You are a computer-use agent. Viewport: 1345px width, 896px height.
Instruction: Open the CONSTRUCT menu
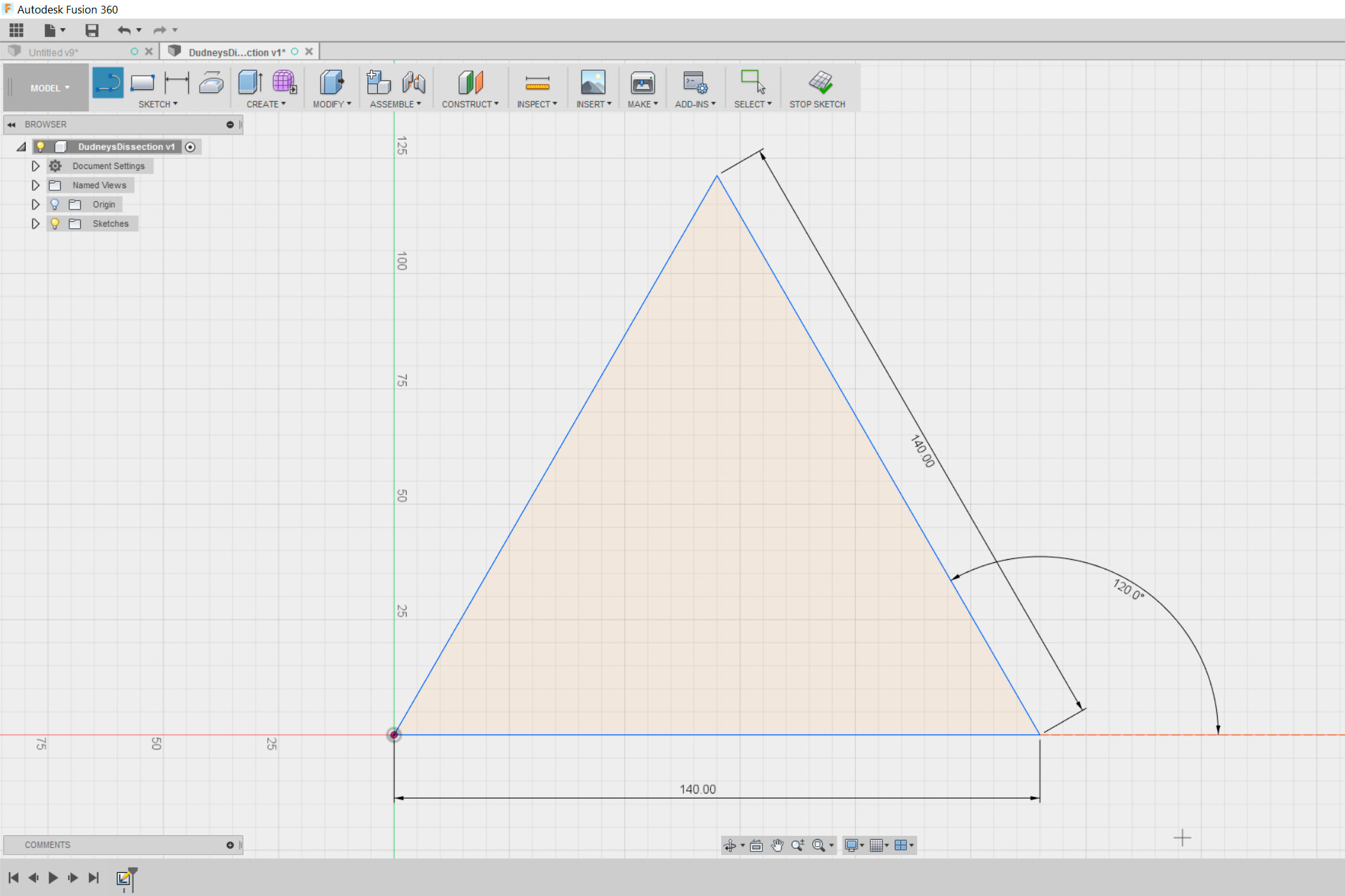point(469,104)
